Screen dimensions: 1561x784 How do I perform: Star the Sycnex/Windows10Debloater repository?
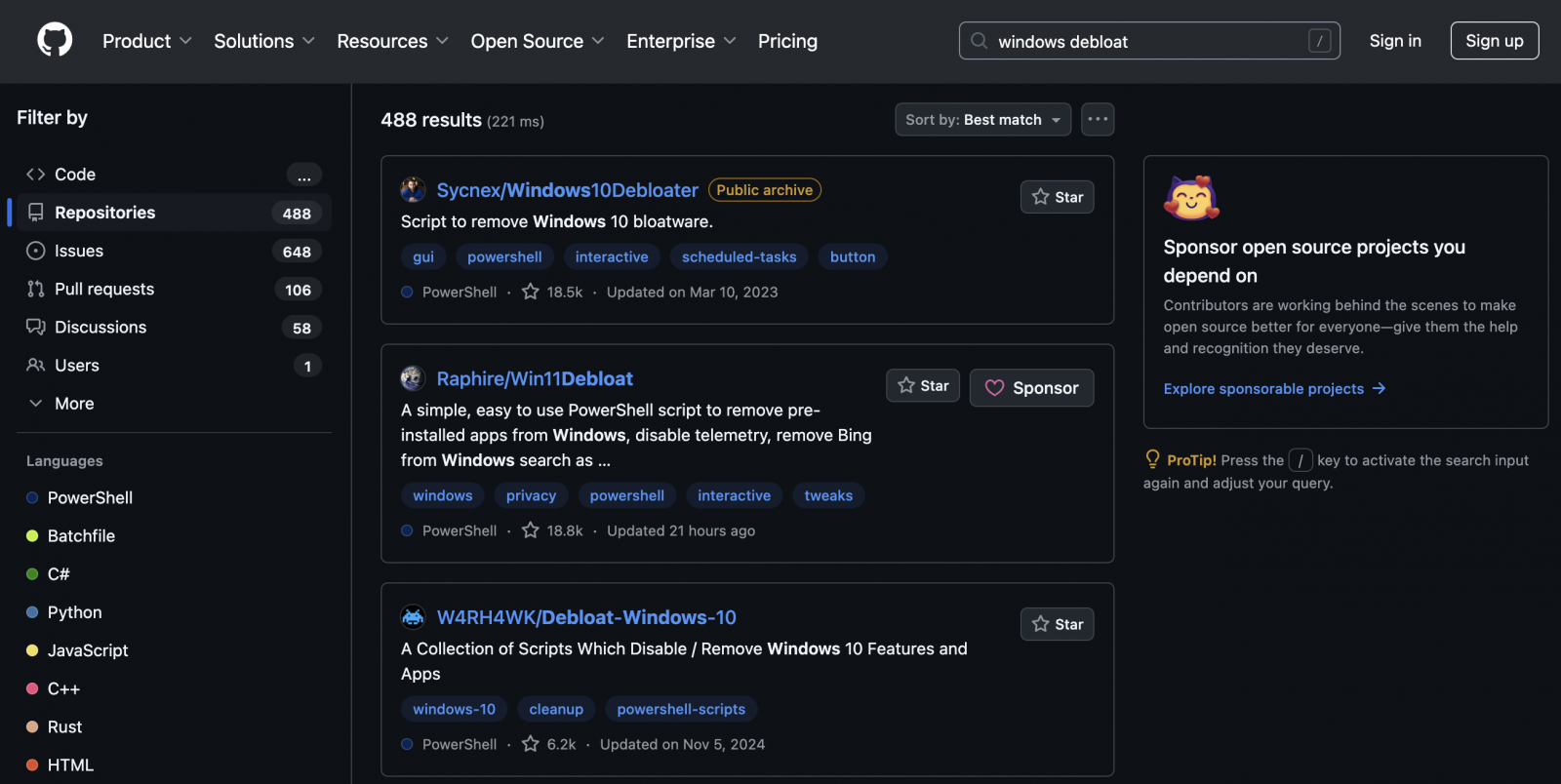1057,197
